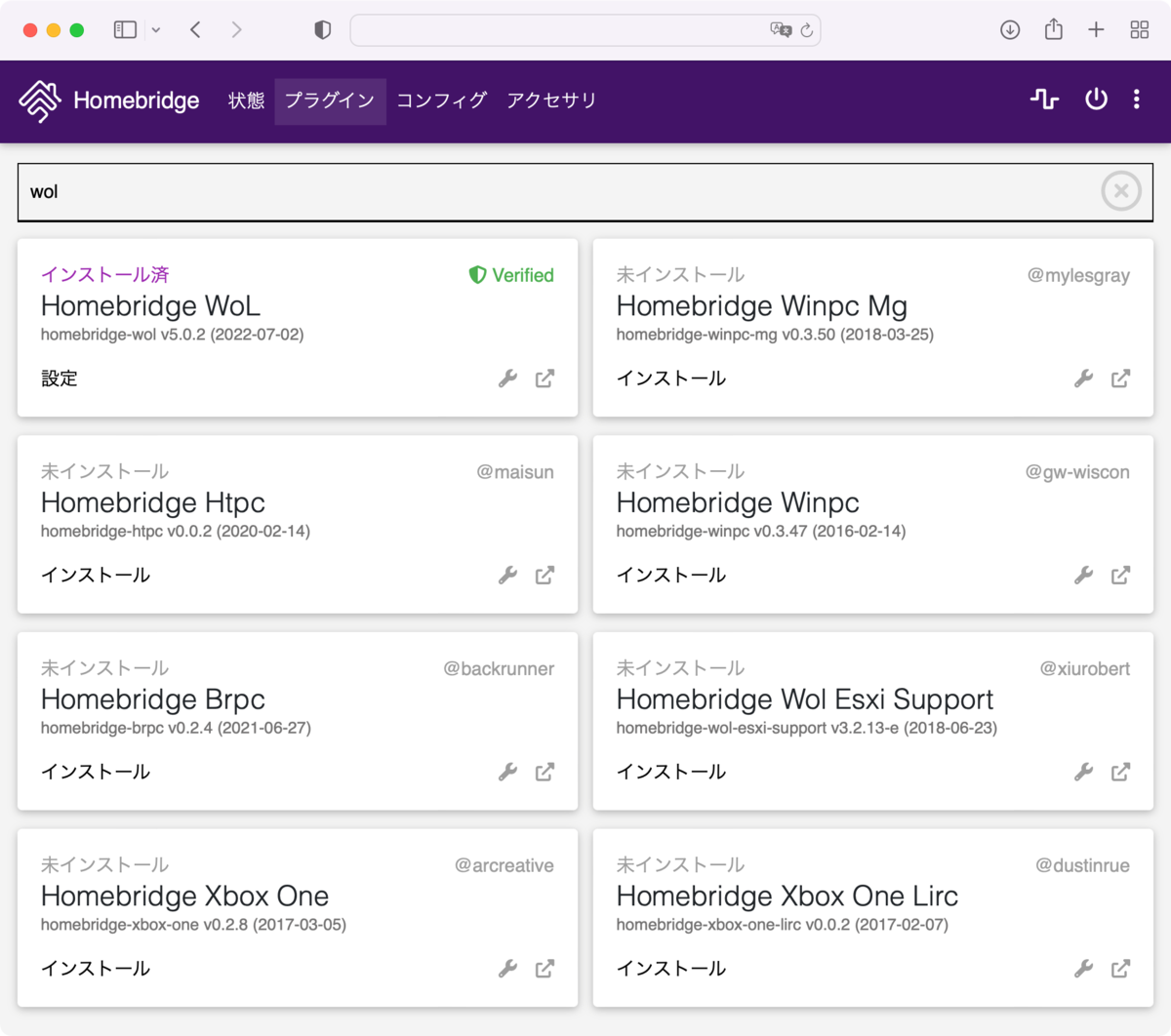This screenshot has height=1036, width=1171.
Task: Open Safari downloads icon
Action: (x=1010, y=30)
